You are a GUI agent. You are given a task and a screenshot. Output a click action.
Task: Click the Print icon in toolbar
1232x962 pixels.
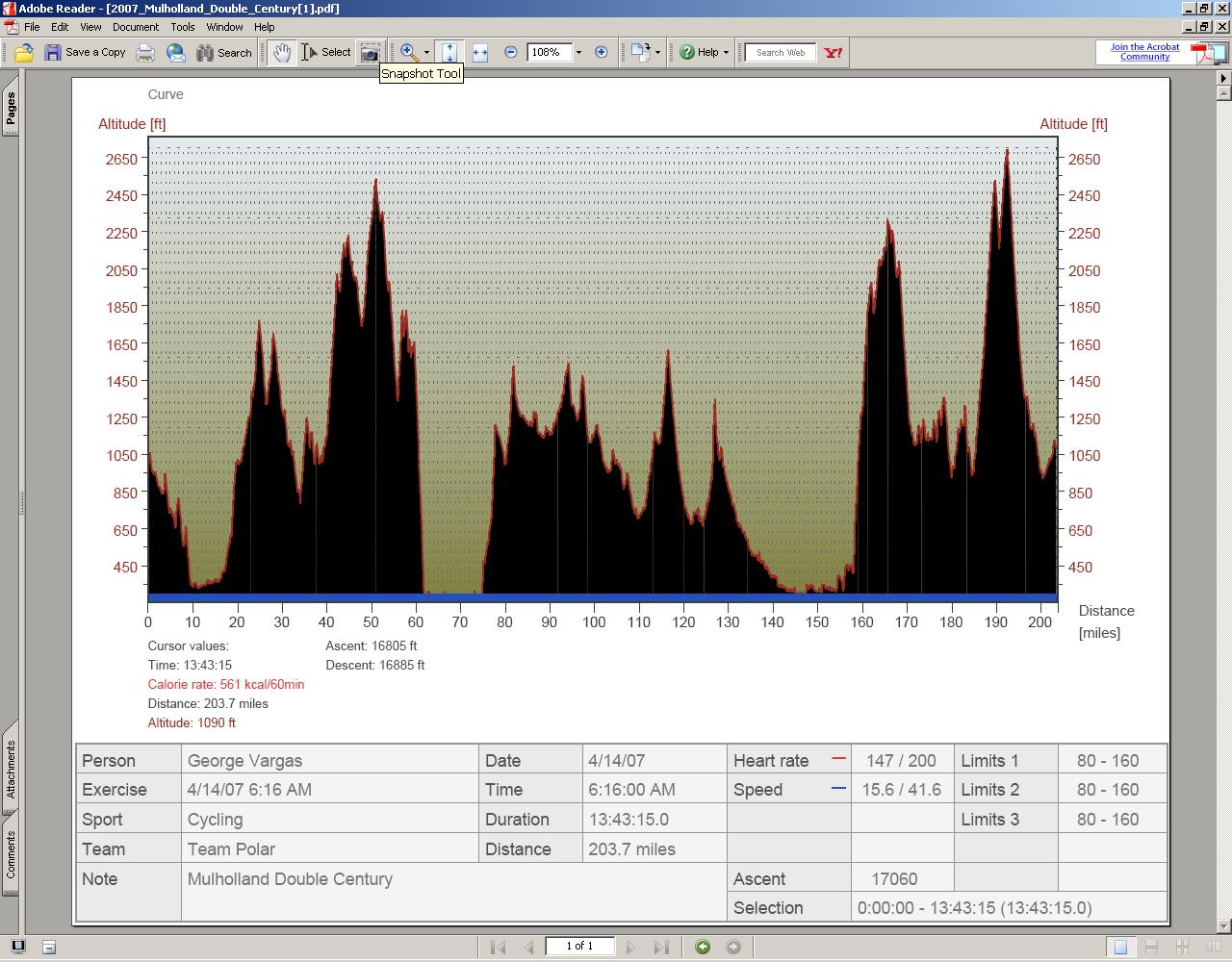pyautogui.click(x=145, y=53)
